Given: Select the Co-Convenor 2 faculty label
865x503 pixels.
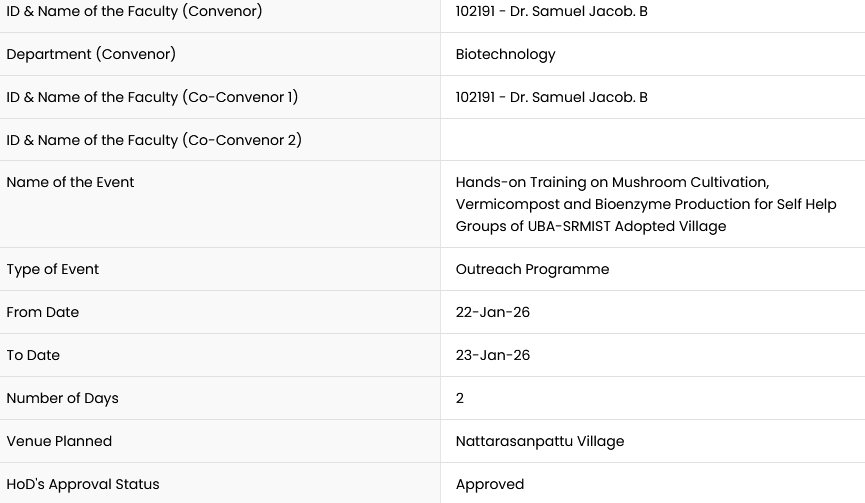Looking at the screenshot, I should tap(154, 140).
